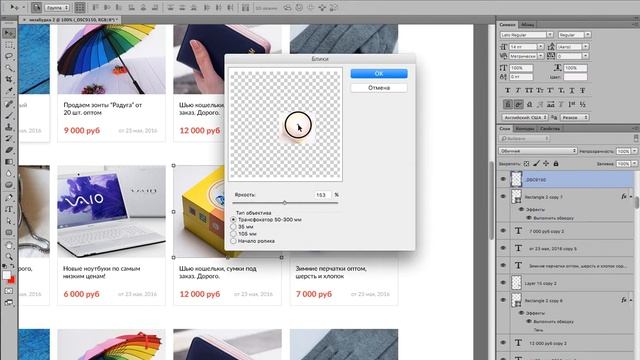Select the Blur tool

point(9,173)
